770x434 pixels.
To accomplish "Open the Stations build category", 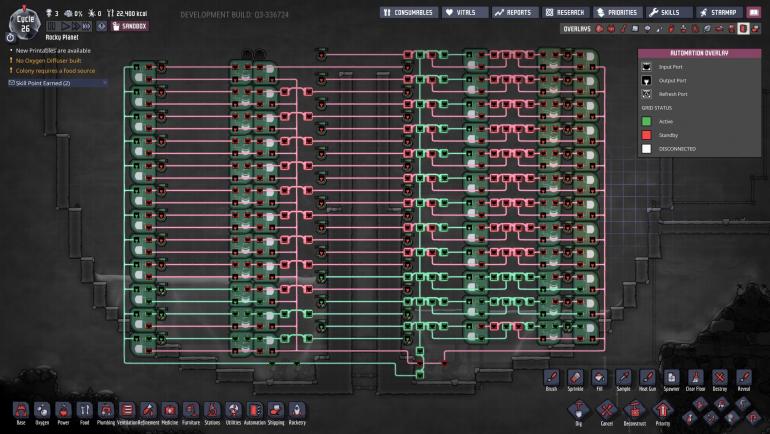I will (212, 411).
